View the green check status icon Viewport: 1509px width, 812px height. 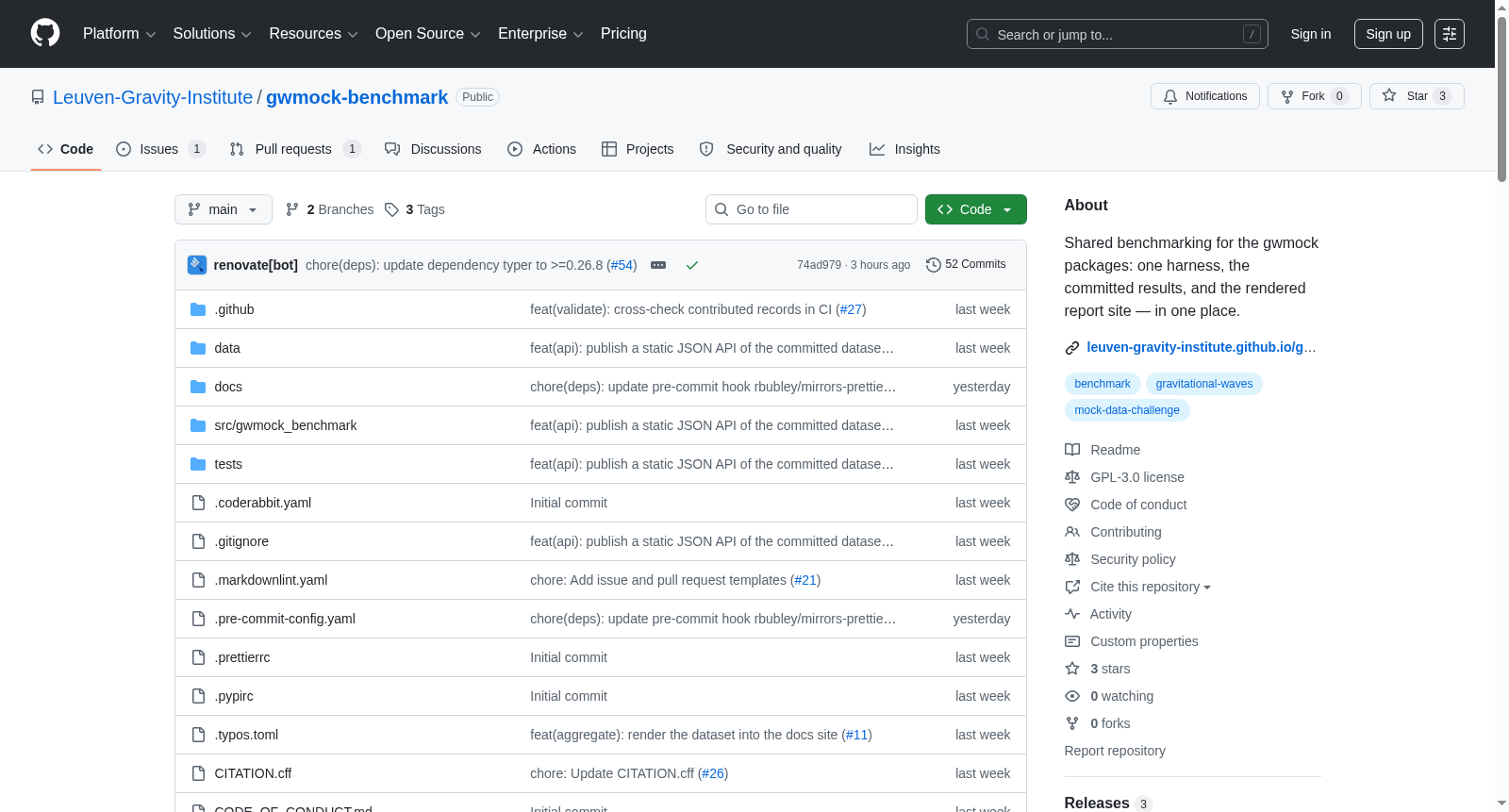tap(692, 265)
